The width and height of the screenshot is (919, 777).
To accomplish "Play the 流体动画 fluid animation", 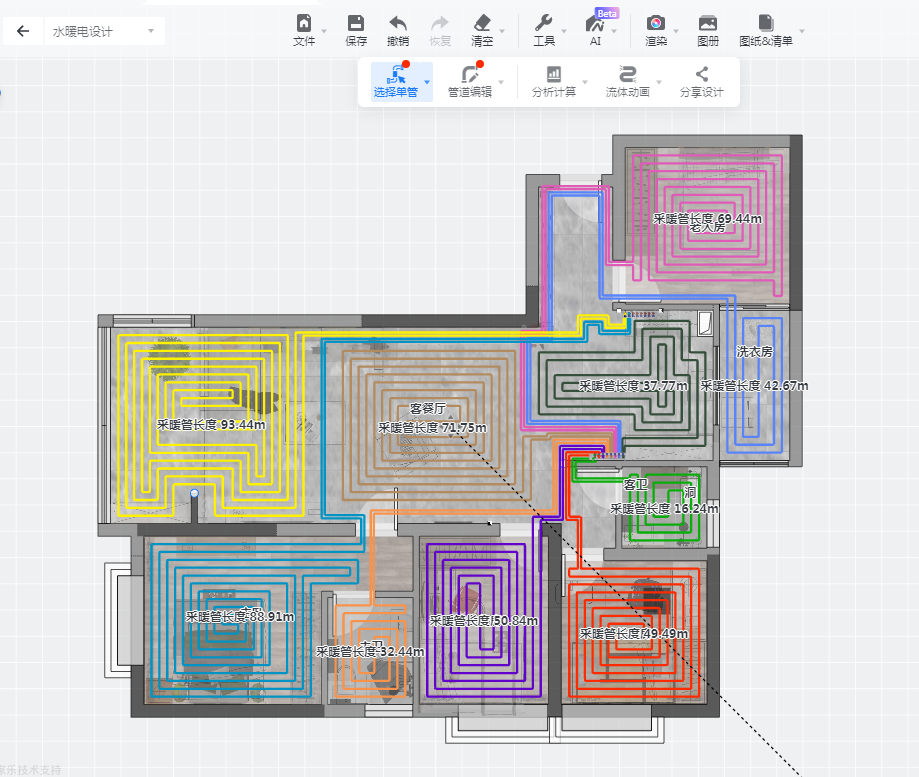I will [628, 81].
